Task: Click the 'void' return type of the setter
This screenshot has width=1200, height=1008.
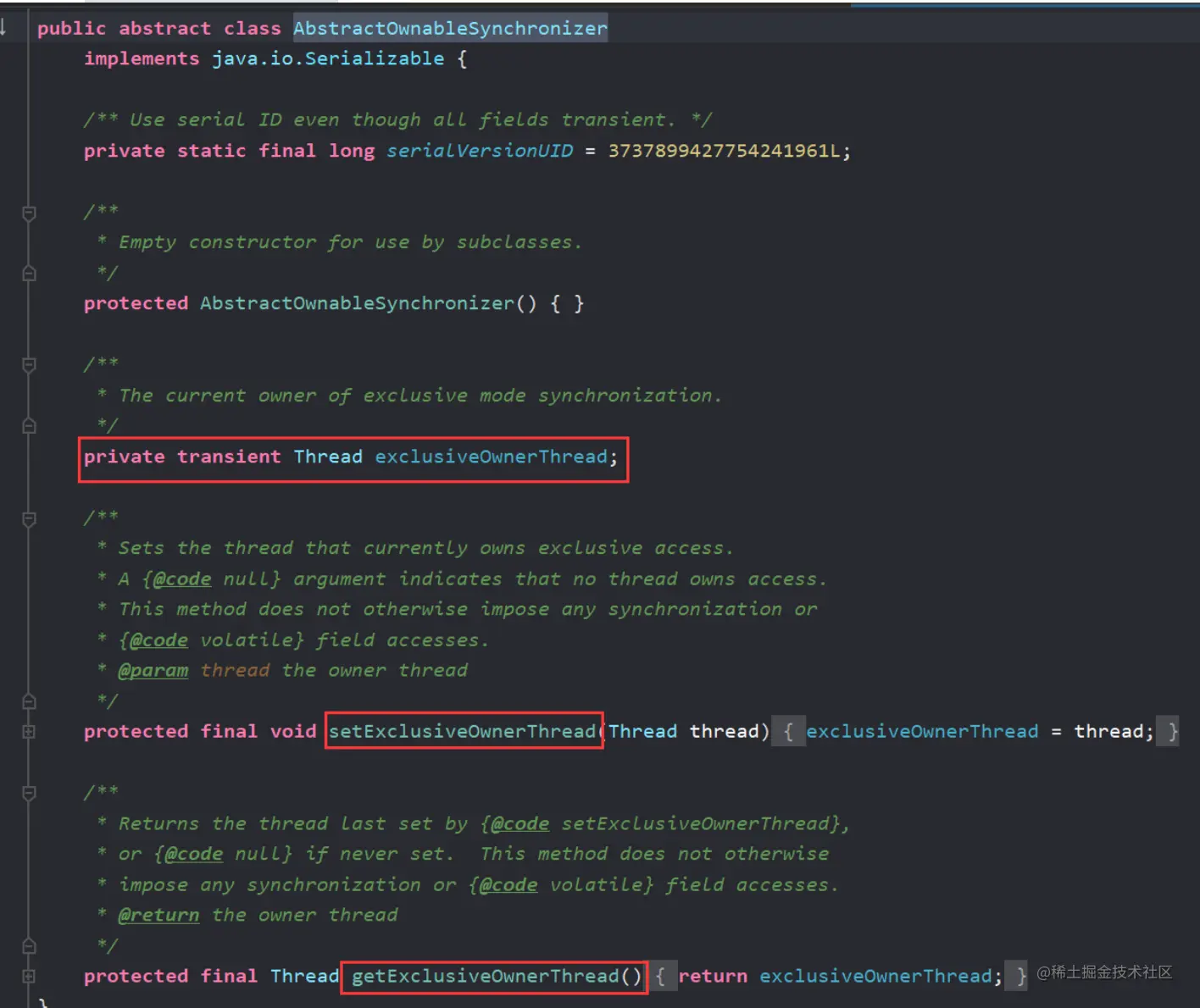Action: (x=293, y=731)
